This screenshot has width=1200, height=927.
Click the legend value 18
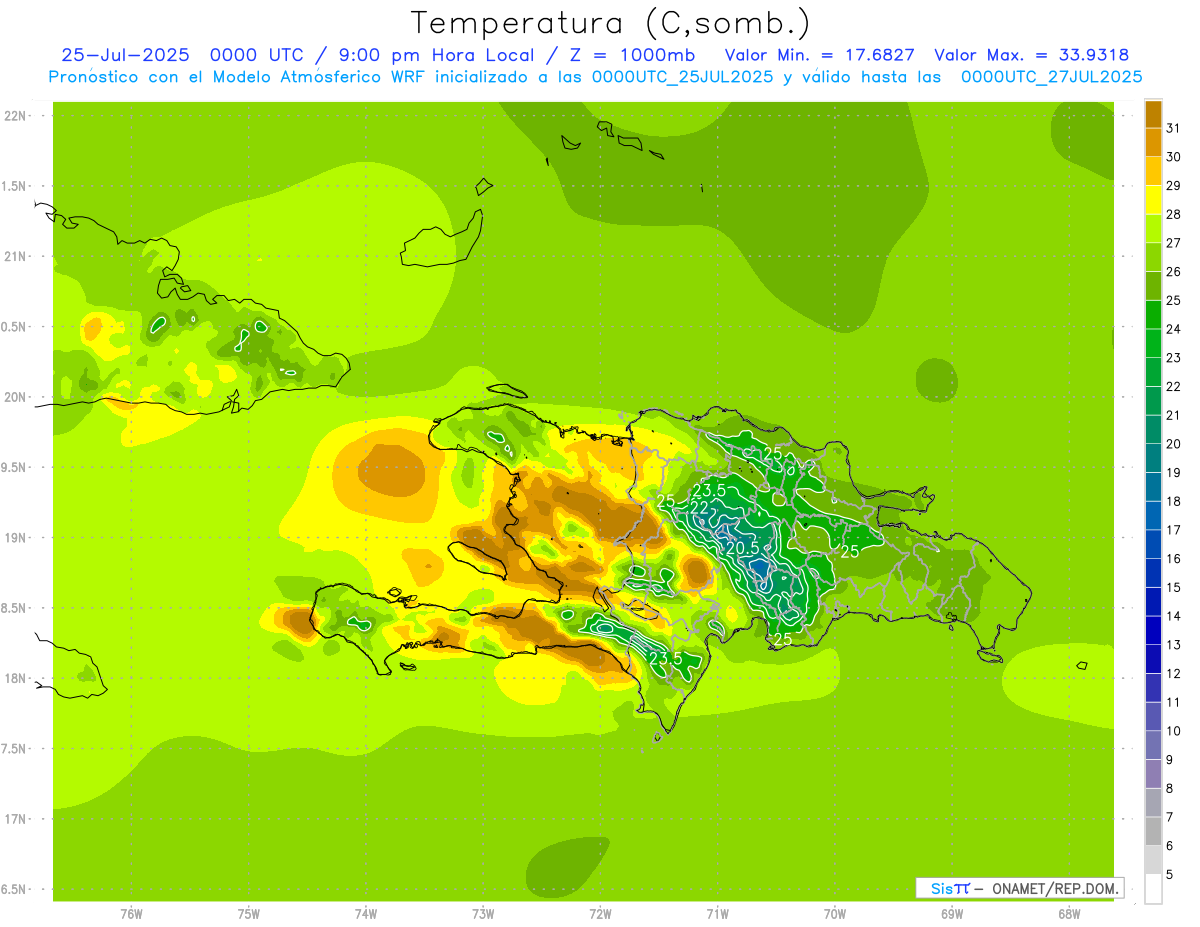coord(1174,501)
